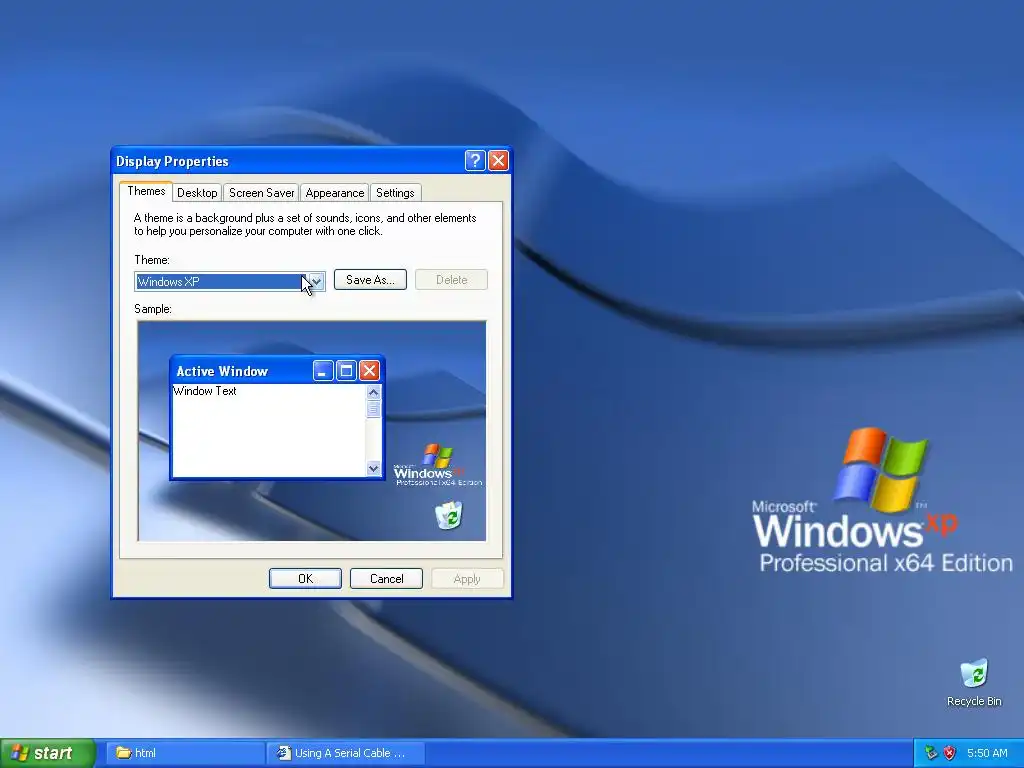This screenshot has width=1024, height=768.
Task: Click the sample scrollbar down arrow
Action: [x=374, y=468]
